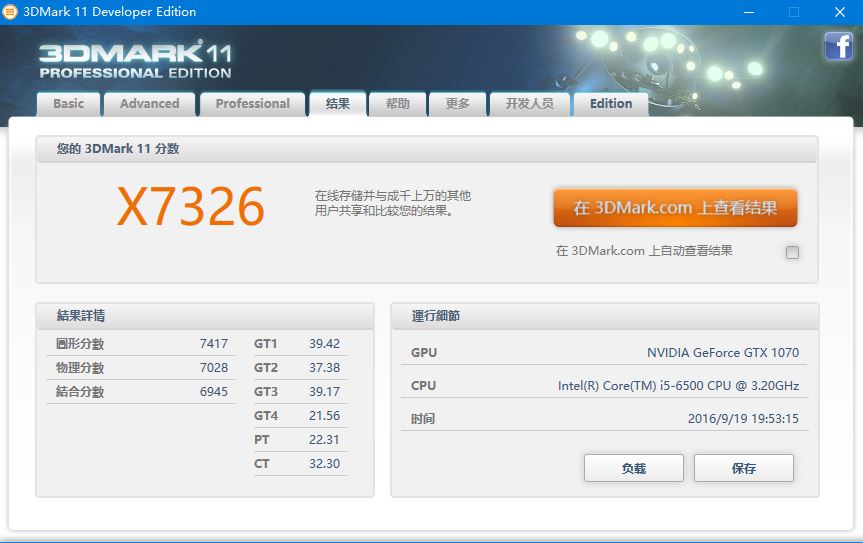Screen dimensions: 863x543
Task: Click the NVIDIA GeForce GTX 1070 text
Action: [x=723, y=353]
